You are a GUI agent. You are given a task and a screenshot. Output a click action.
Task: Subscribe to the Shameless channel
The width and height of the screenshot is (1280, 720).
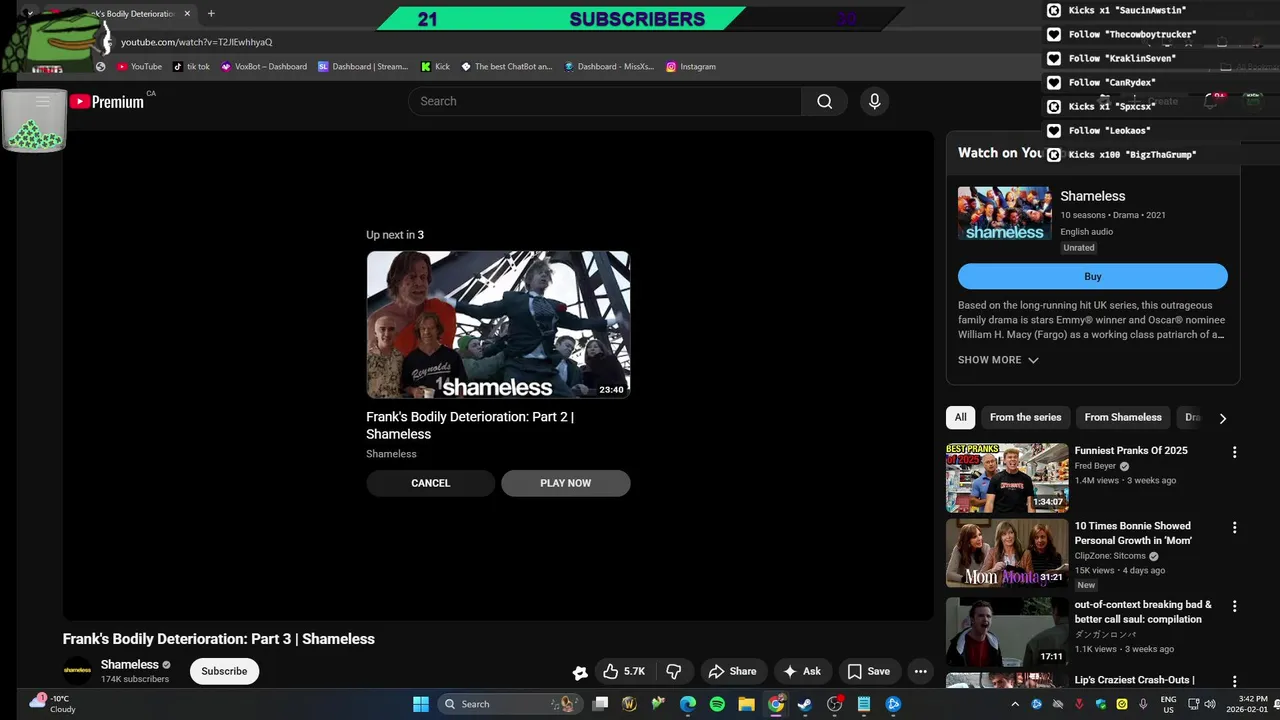point(224,671)
